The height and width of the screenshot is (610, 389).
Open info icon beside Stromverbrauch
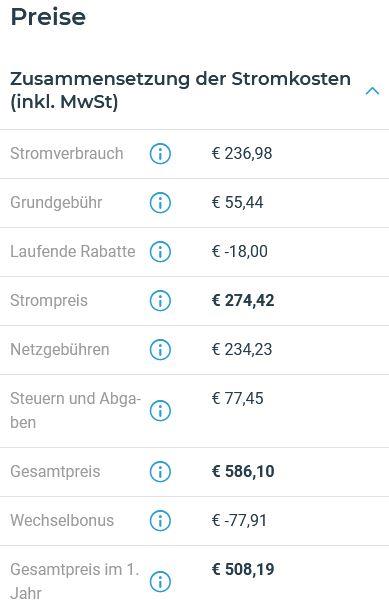point(160,154)
